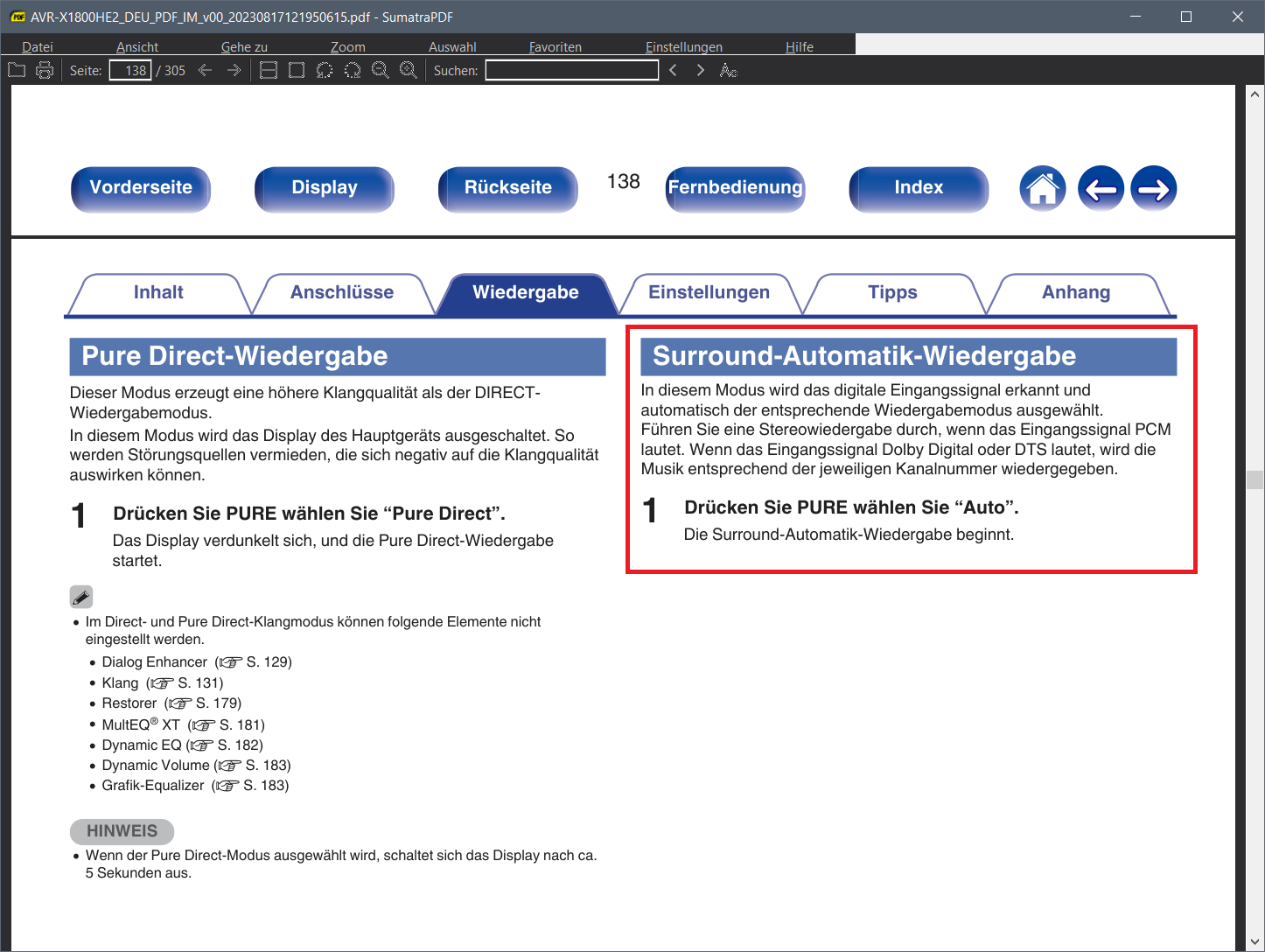Go to next page toolbar arrow
The height and width of the screenshot is (952, 1265).
coord(234,70)
